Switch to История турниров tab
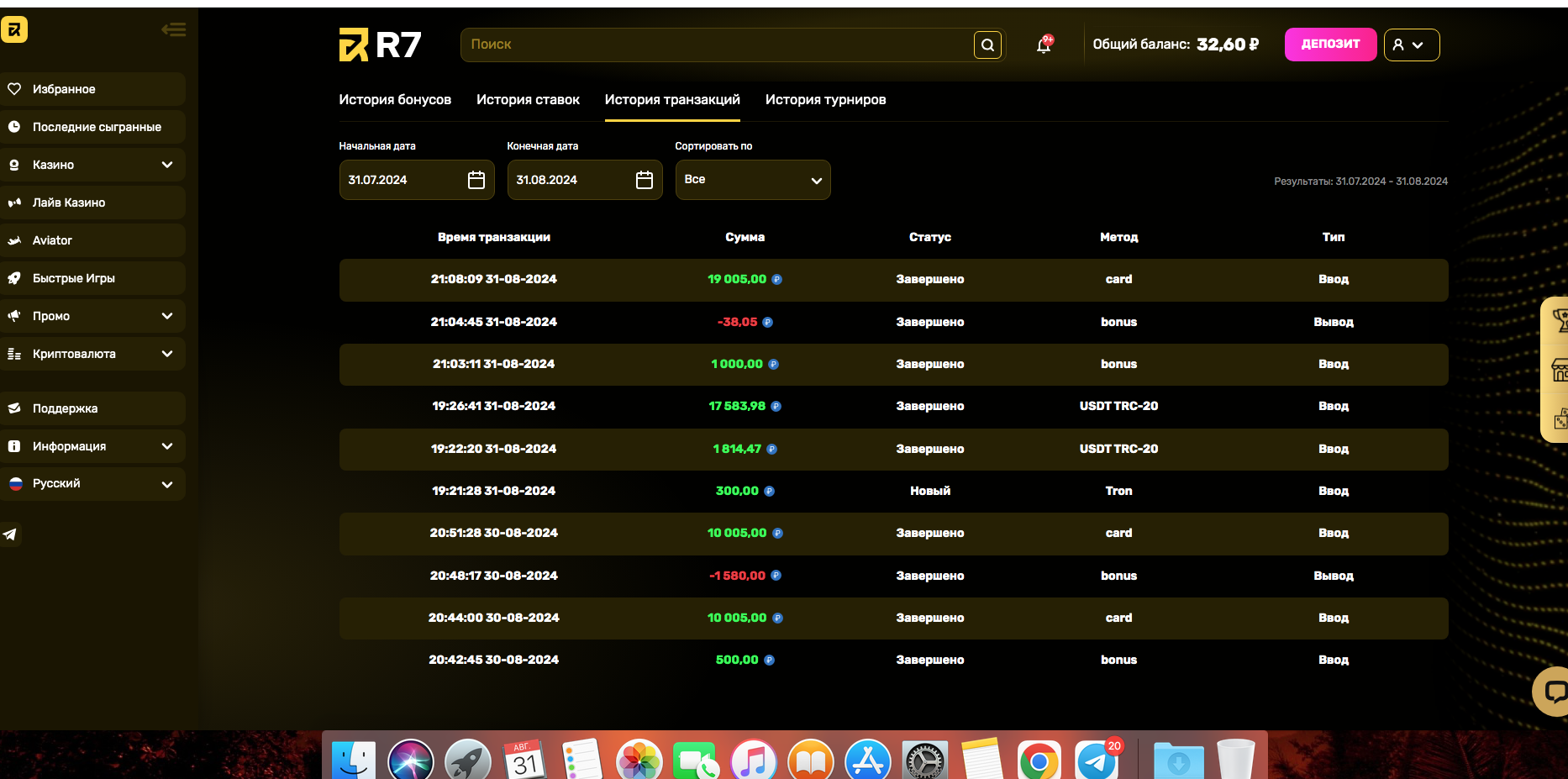1568x779 pixels. tap(825, 100)
